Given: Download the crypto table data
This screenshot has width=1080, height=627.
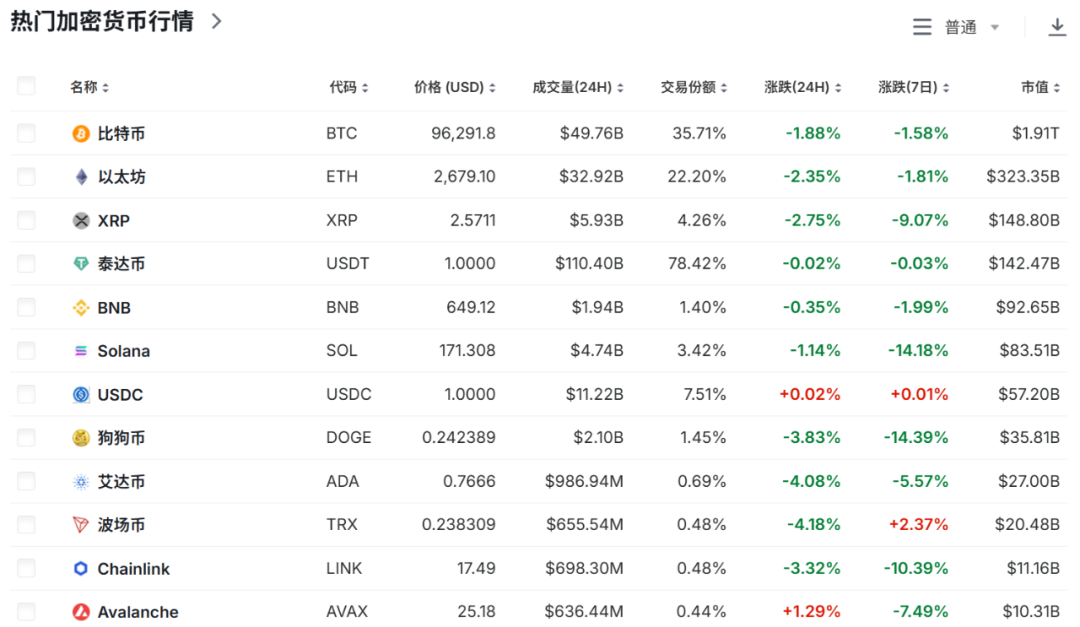Looking at the screenshot, I should [x=1057, y=27].
